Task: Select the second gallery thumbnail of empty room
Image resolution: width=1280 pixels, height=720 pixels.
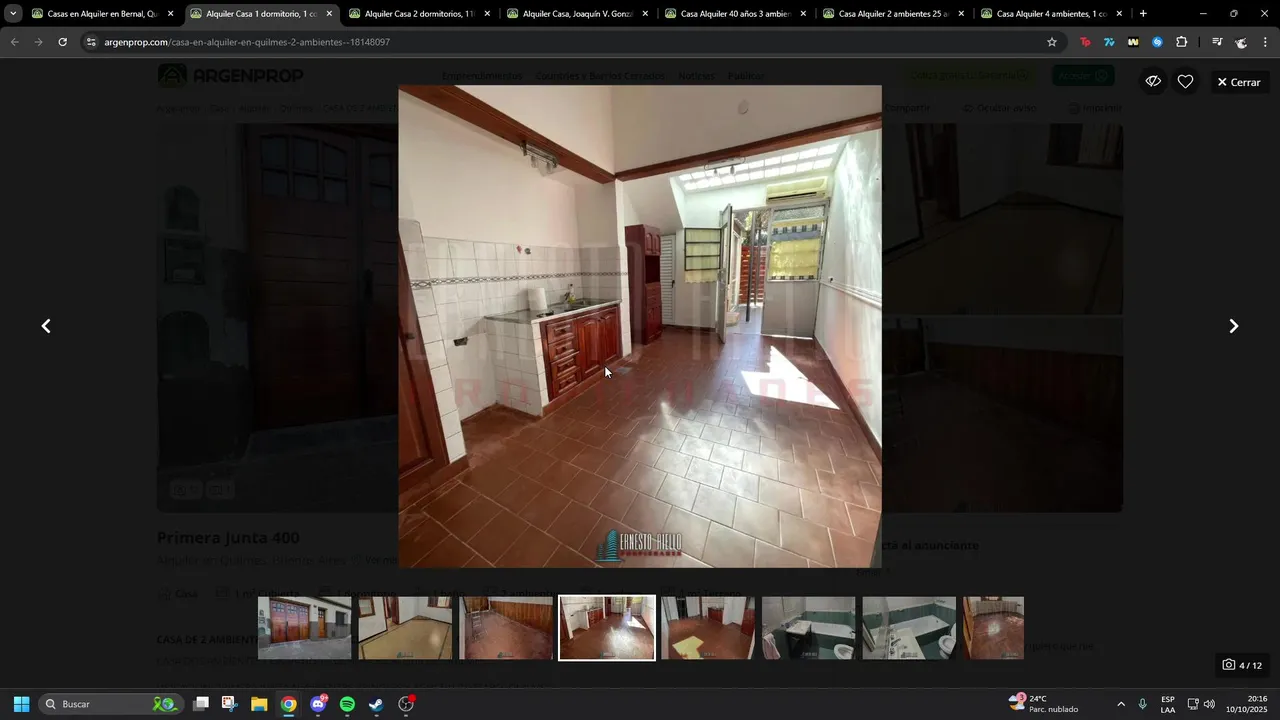Action: [x=405, y=628]
